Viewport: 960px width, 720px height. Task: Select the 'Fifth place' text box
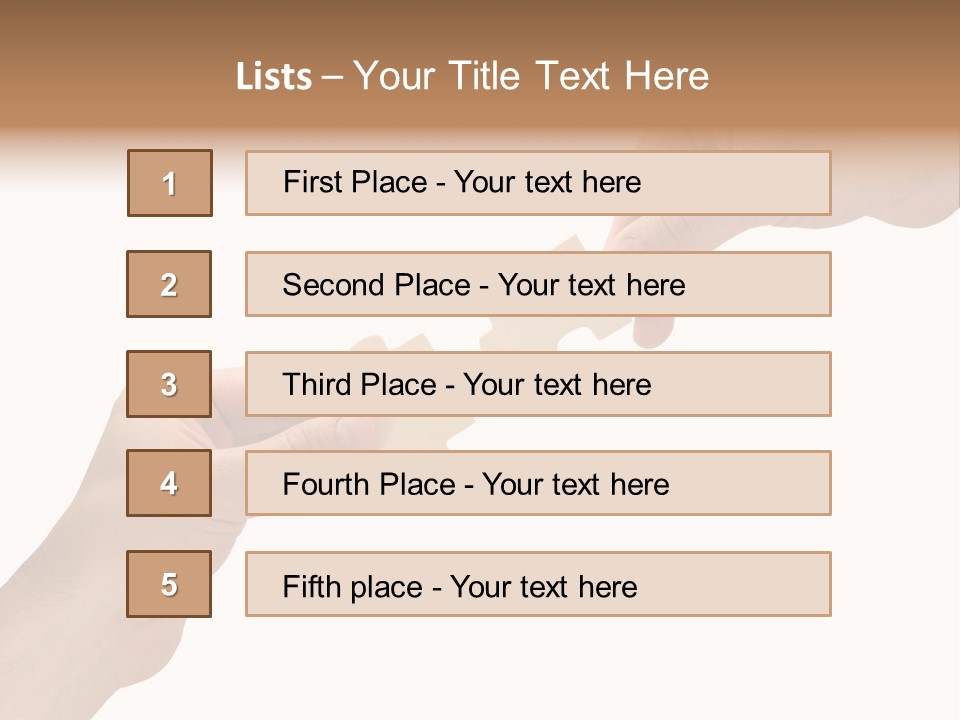click(x=538, y=584)
